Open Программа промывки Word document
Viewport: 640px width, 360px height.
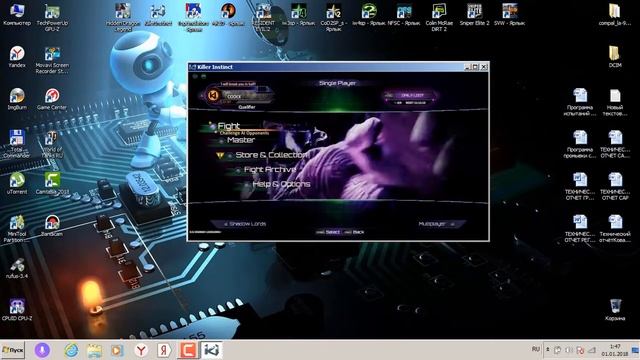(580, 144)
